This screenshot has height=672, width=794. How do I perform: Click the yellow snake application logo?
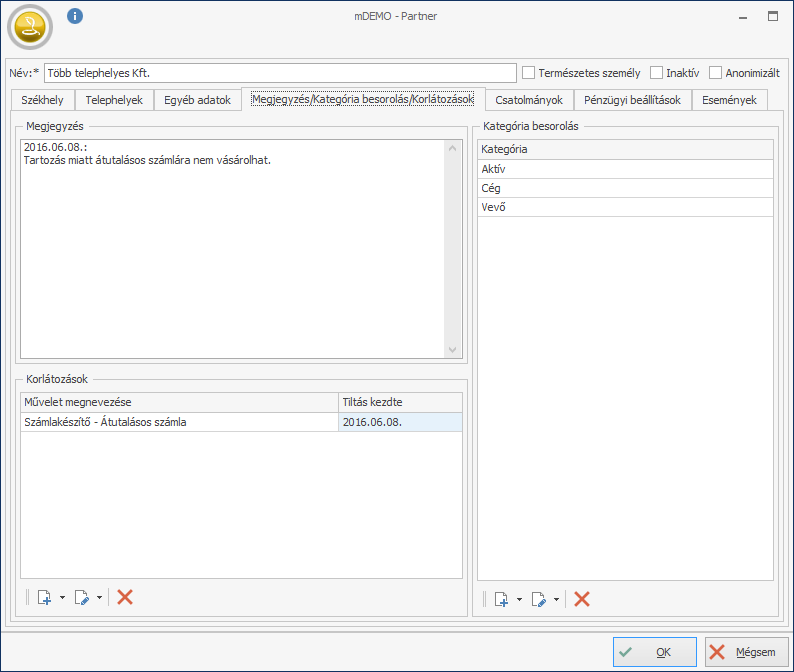coord(30,27)
